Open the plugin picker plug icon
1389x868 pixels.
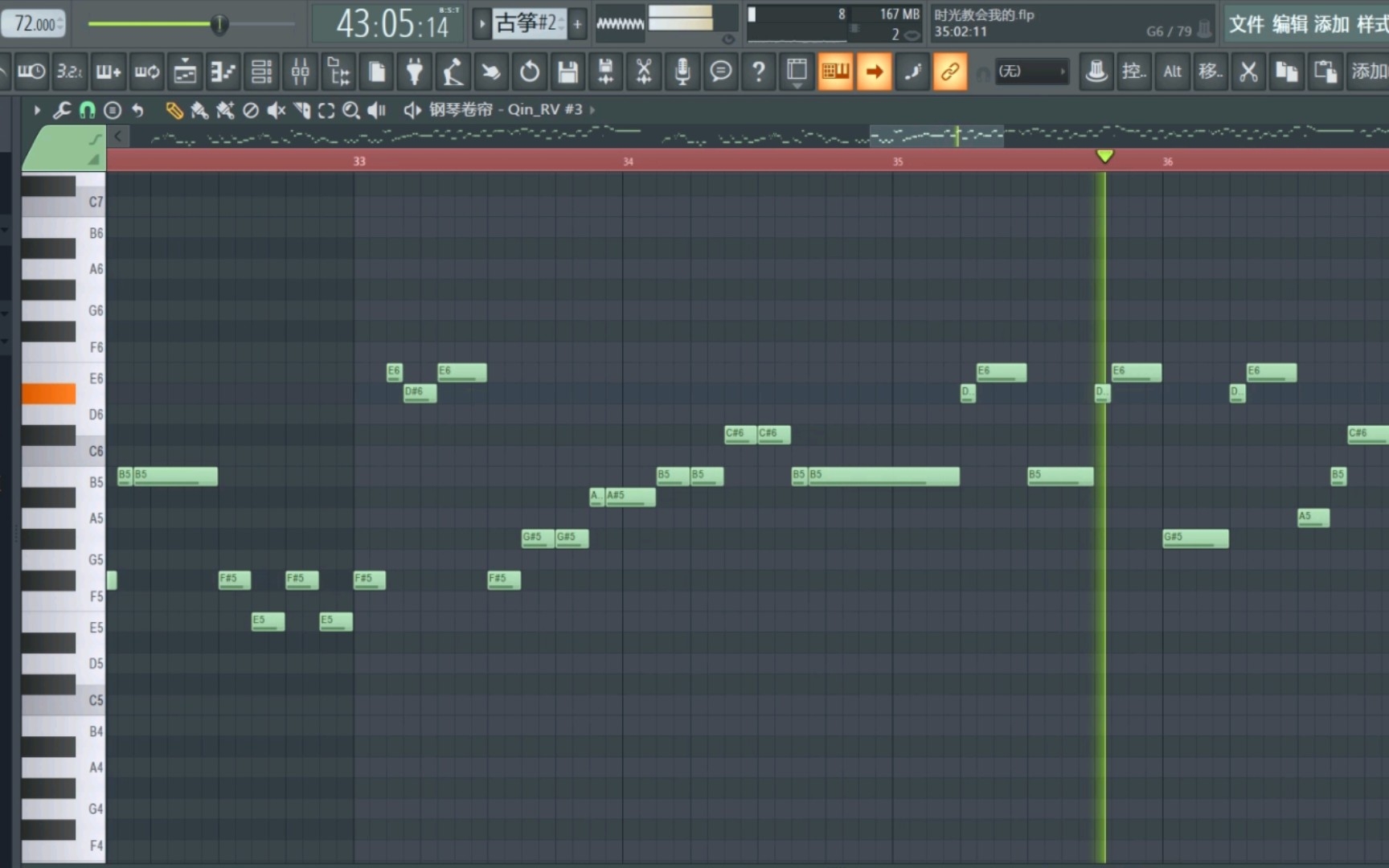pos(415,72)
